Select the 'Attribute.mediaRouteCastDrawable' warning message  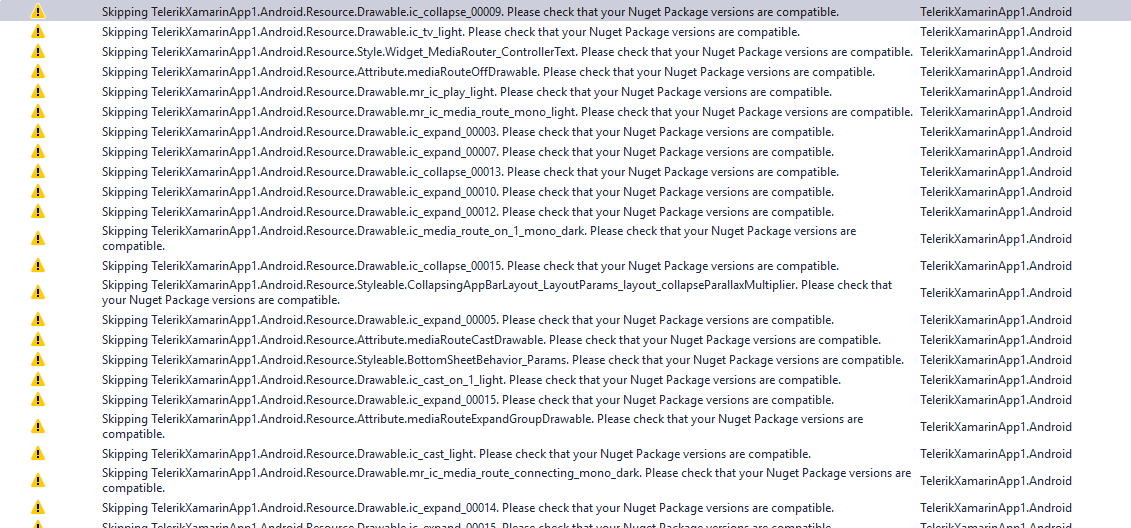(491, 340)
